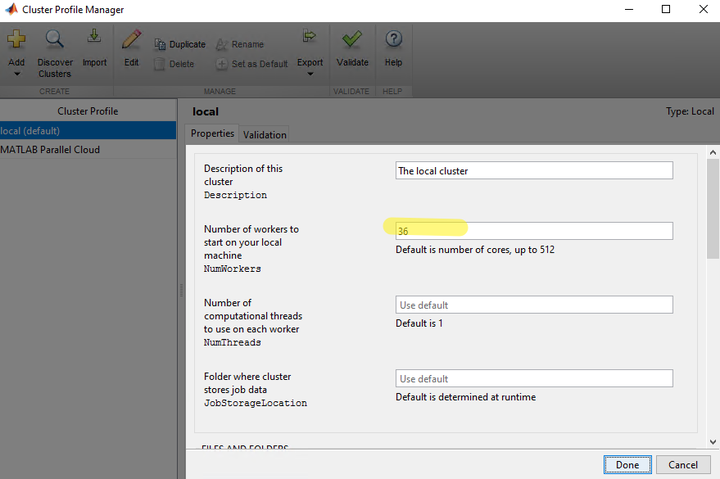Click the Export profile icon

click(309, 36)
